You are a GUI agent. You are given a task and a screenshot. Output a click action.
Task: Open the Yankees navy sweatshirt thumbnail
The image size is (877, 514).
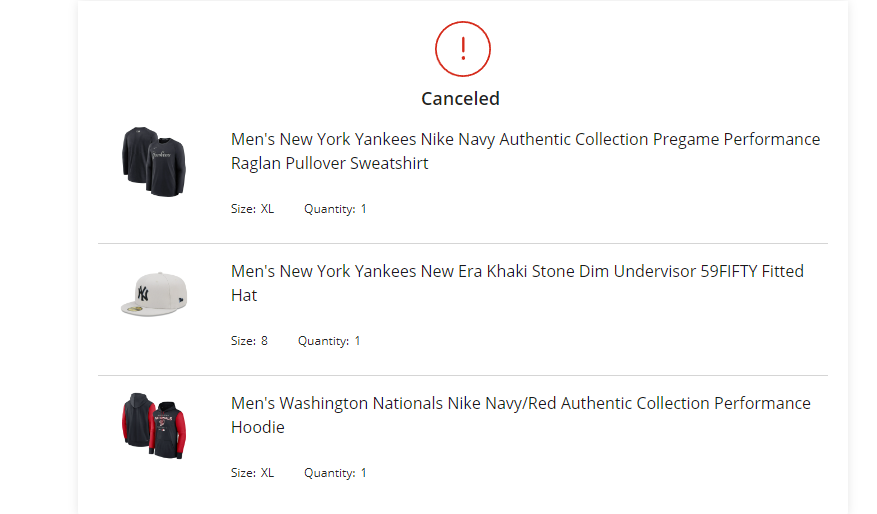point(154,162)
